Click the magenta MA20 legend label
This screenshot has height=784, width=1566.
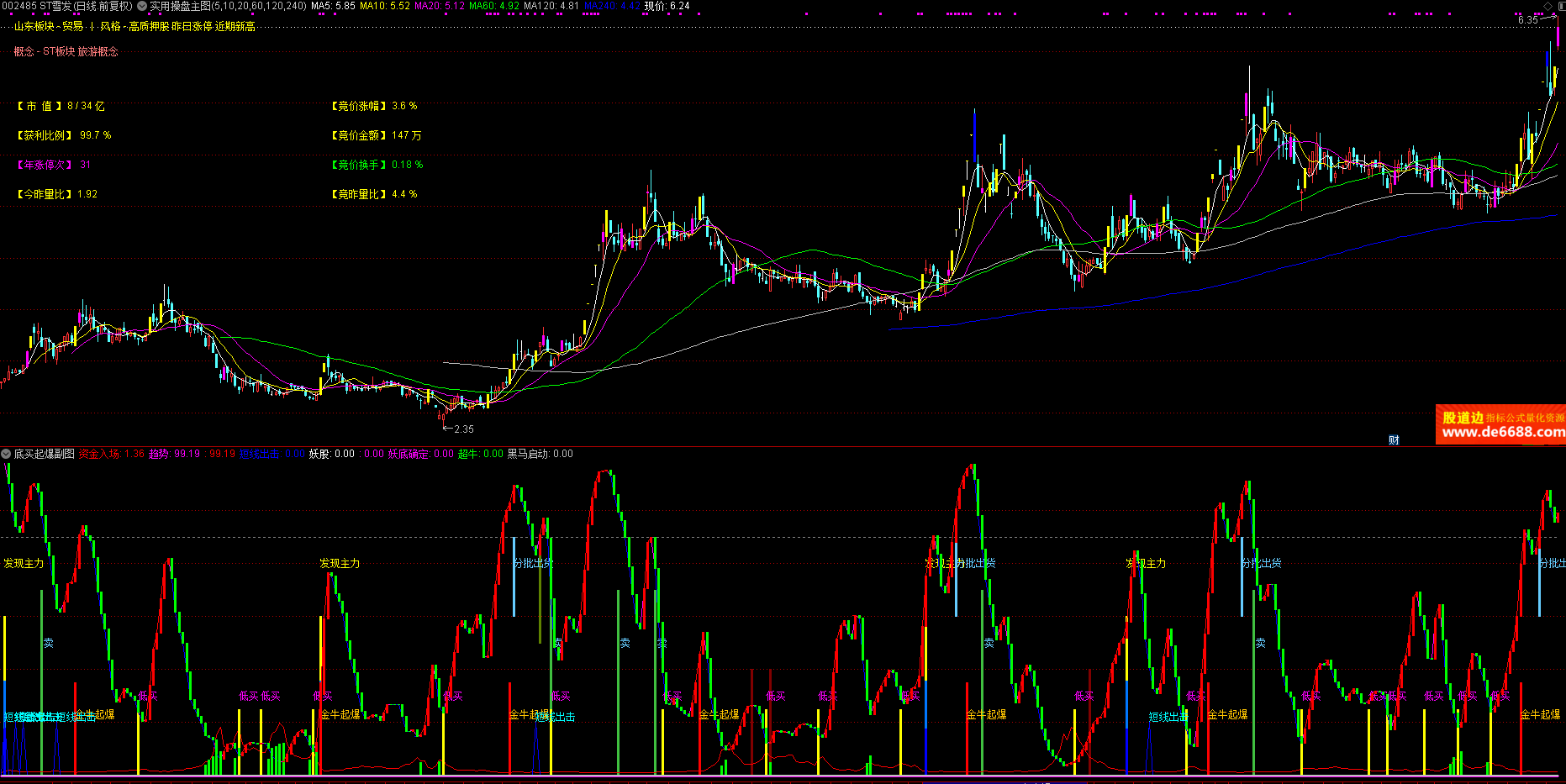tap(440, 6)
